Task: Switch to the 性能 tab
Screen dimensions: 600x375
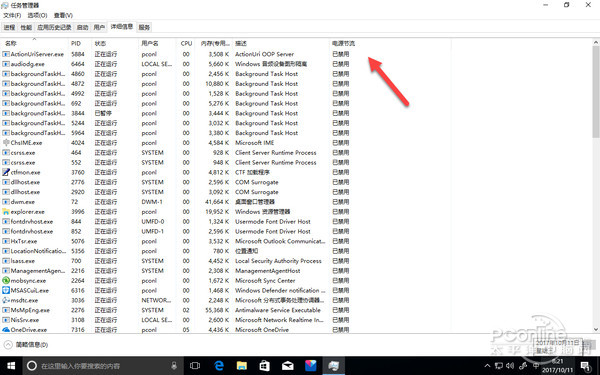Action: [x=26, y=27]
